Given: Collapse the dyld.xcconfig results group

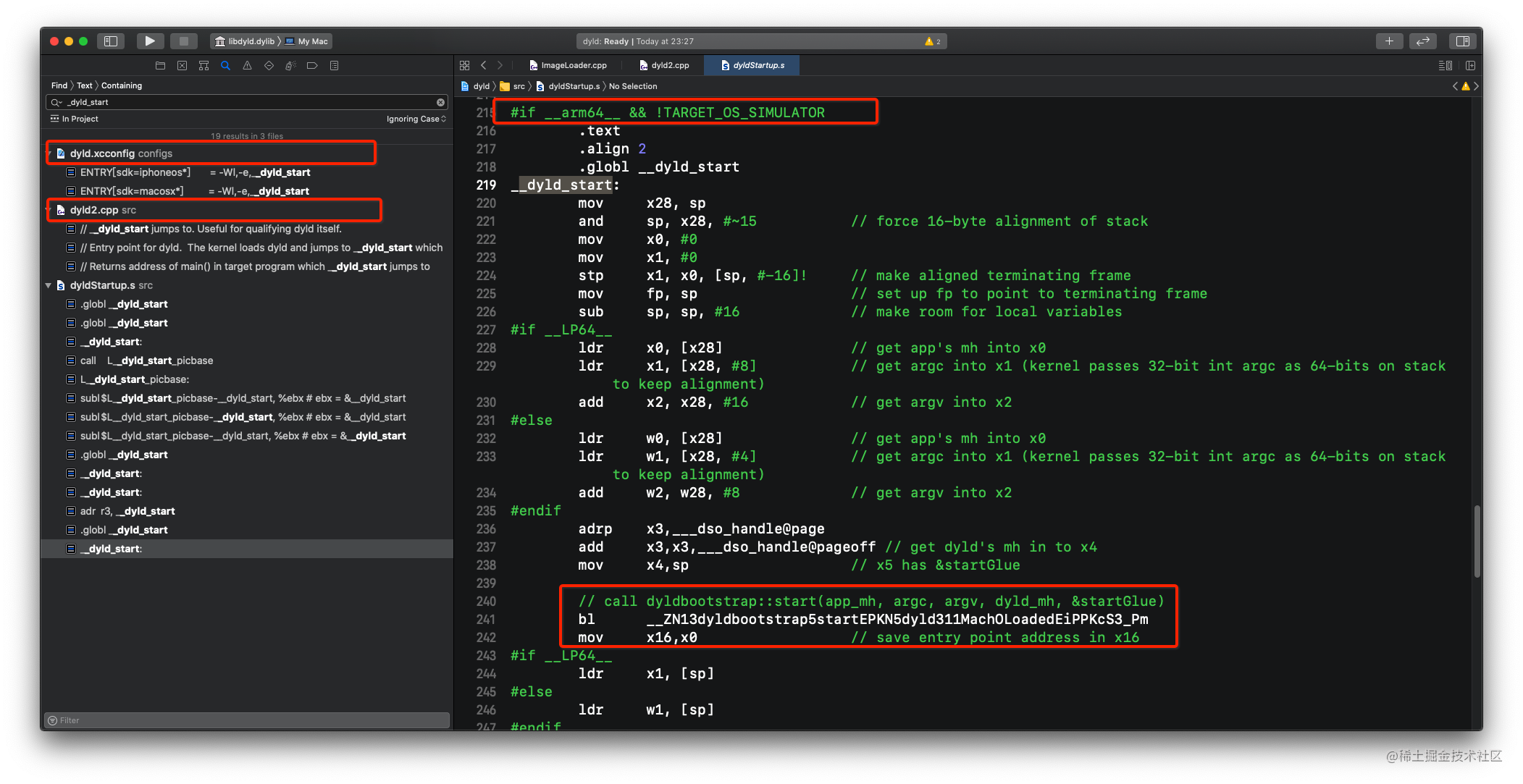Looking at the screenshot, I should 50,153.
